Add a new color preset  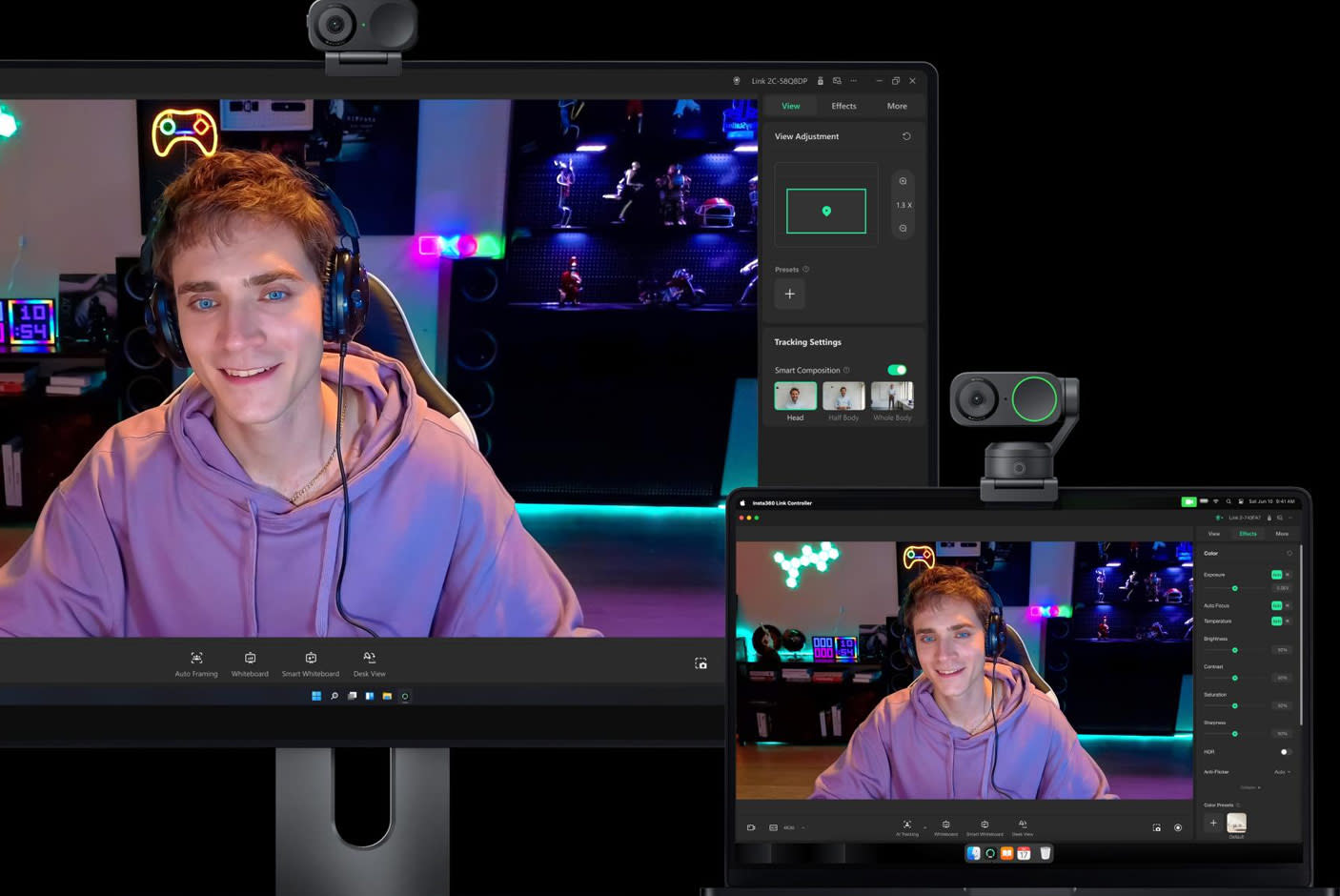coord(1213,823)
